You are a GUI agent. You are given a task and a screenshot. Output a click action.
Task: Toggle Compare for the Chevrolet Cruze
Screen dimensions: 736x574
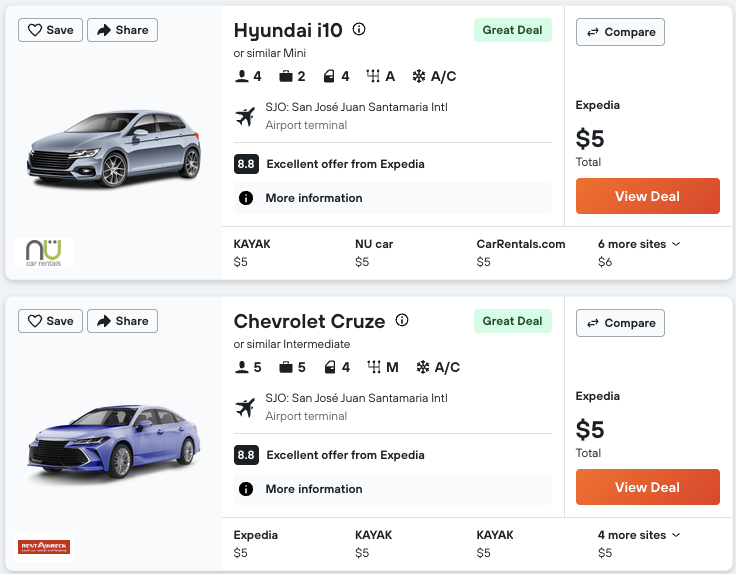tap(620, 323)
